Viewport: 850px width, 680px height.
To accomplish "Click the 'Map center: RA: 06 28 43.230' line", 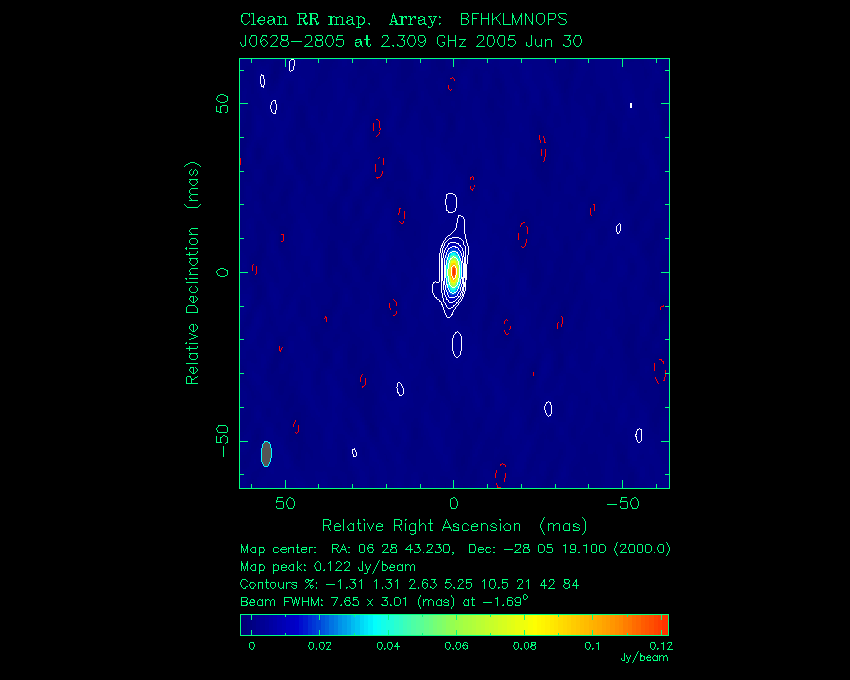I will [x=455, y=549].
